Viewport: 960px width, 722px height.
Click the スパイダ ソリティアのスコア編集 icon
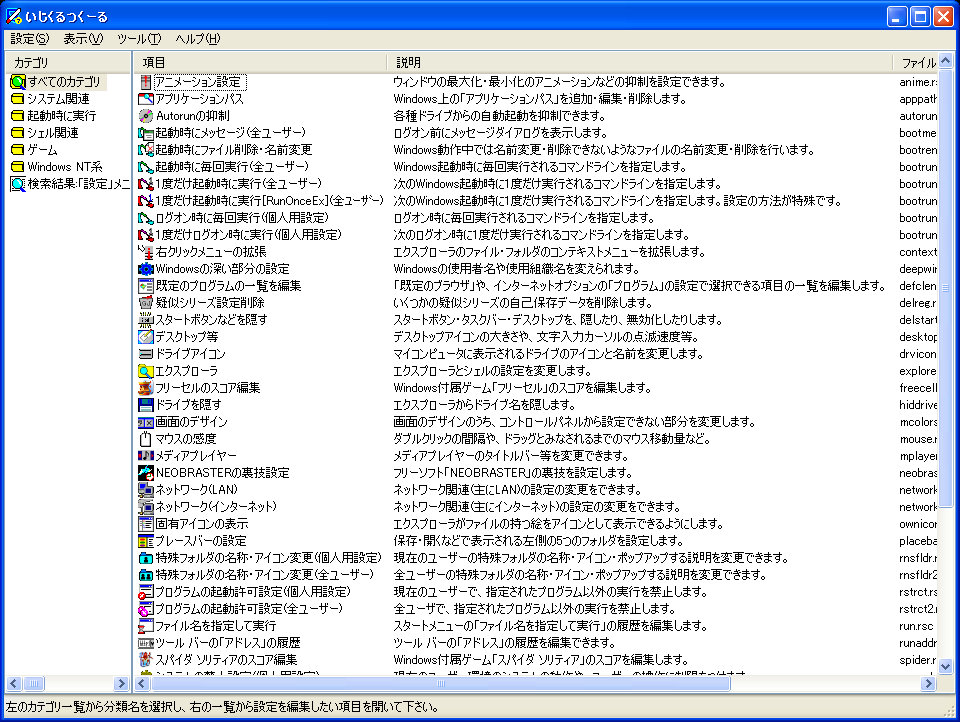(145, 659)
